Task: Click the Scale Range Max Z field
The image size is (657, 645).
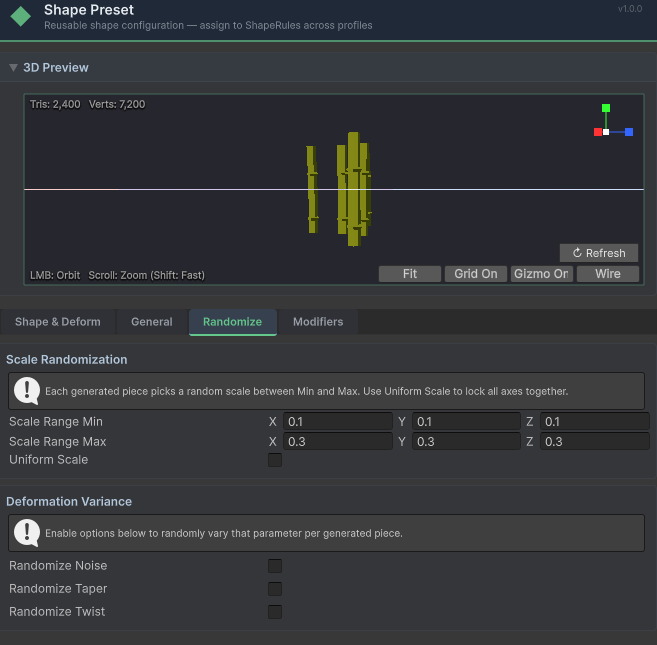Action: [x=594, y=442]
